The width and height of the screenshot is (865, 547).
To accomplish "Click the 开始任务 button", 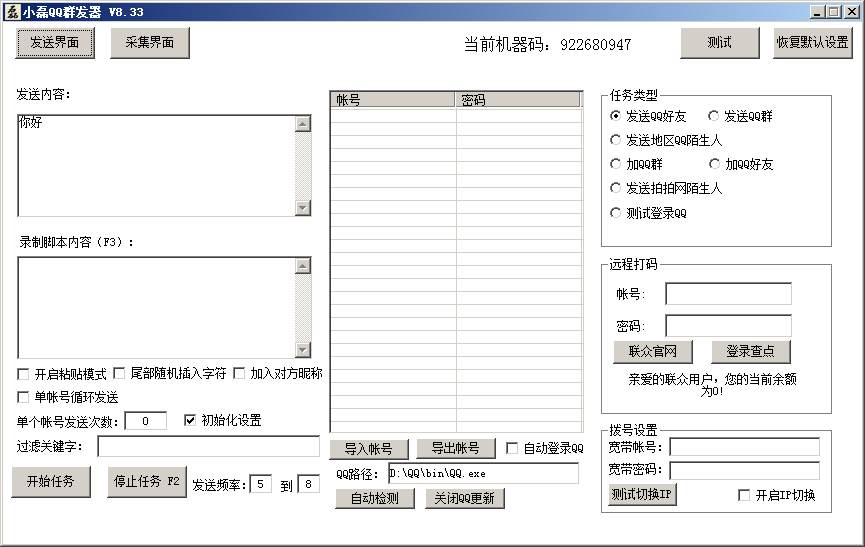I will click(x=51, y=481).
